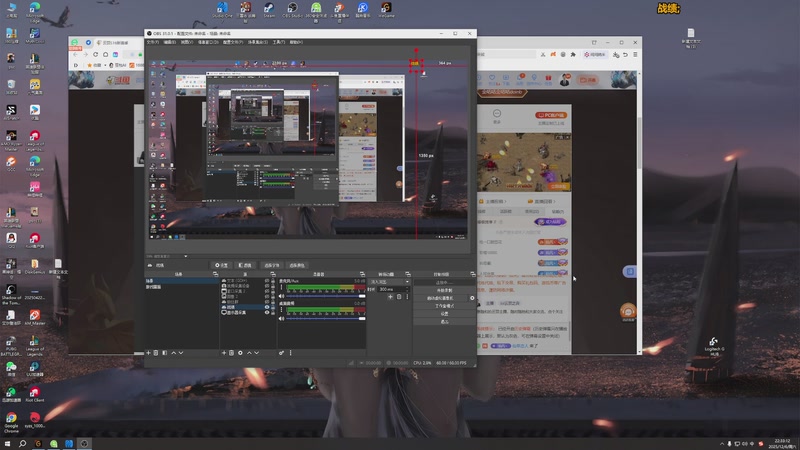Add a transition with plus icon
Image resolution: width=800 pixels, height=450 pixels.
(390, 296)
